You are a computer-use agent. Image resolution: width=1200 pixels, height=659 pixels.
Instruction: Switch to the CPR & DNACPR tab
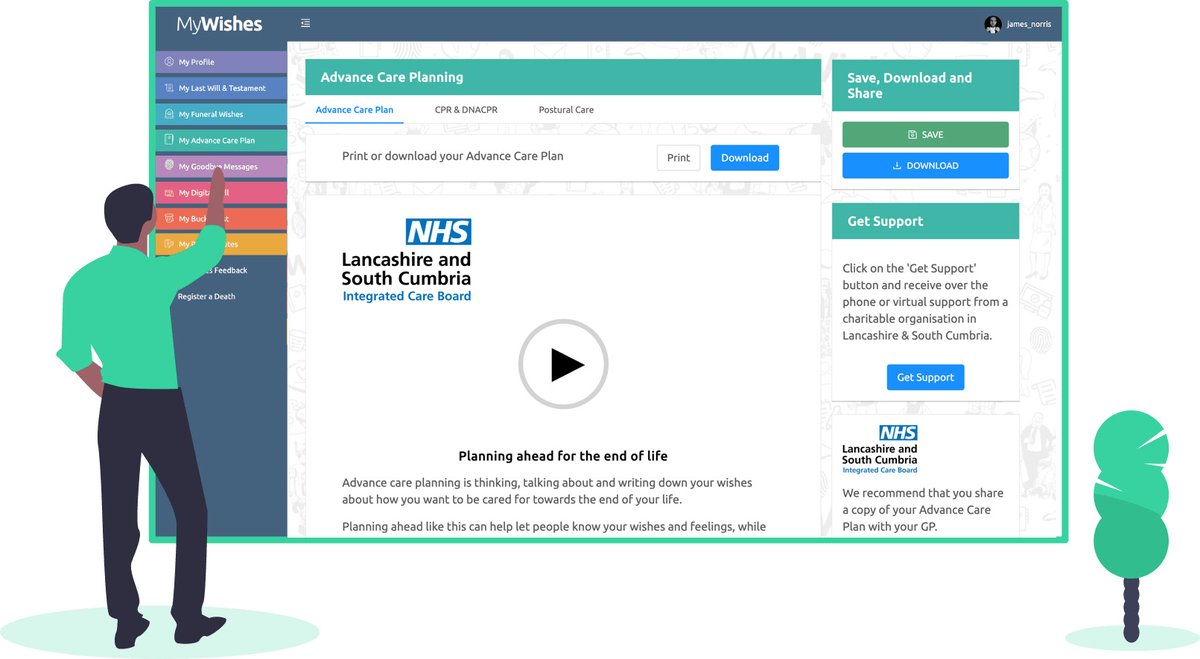point(466,110)
